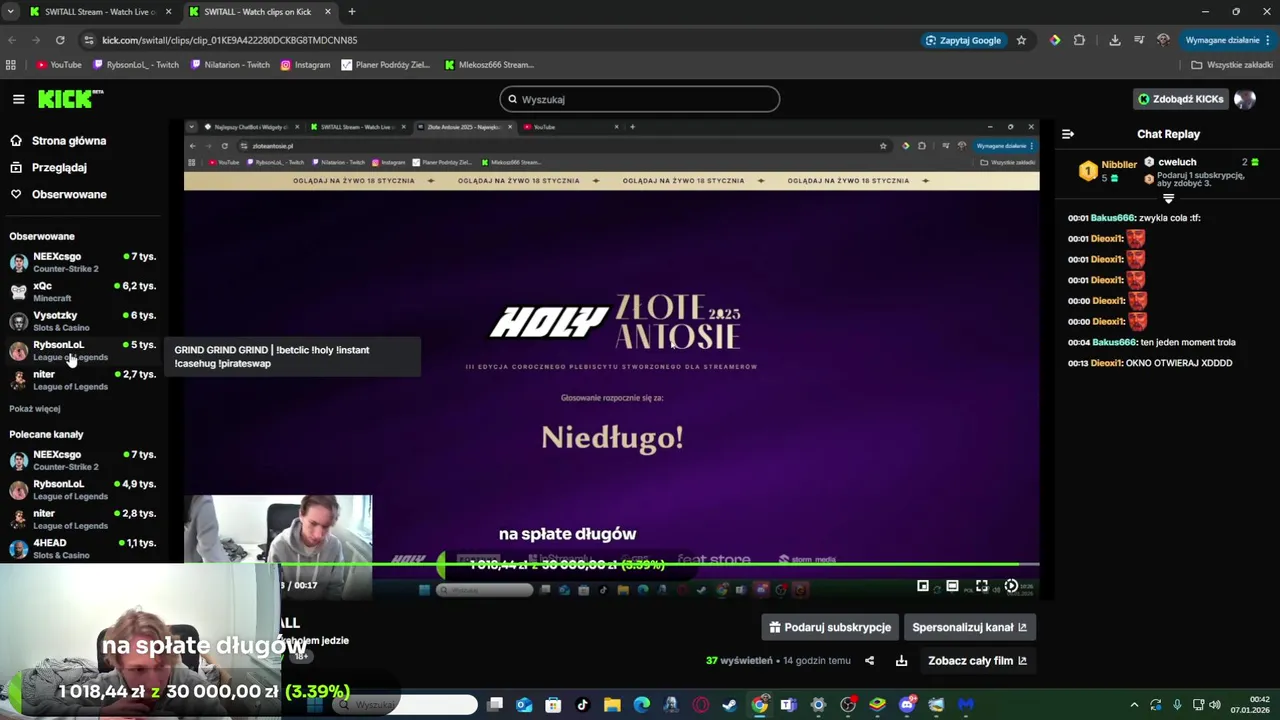Click cweluch in gift leaderboard

coord(1177,162)
